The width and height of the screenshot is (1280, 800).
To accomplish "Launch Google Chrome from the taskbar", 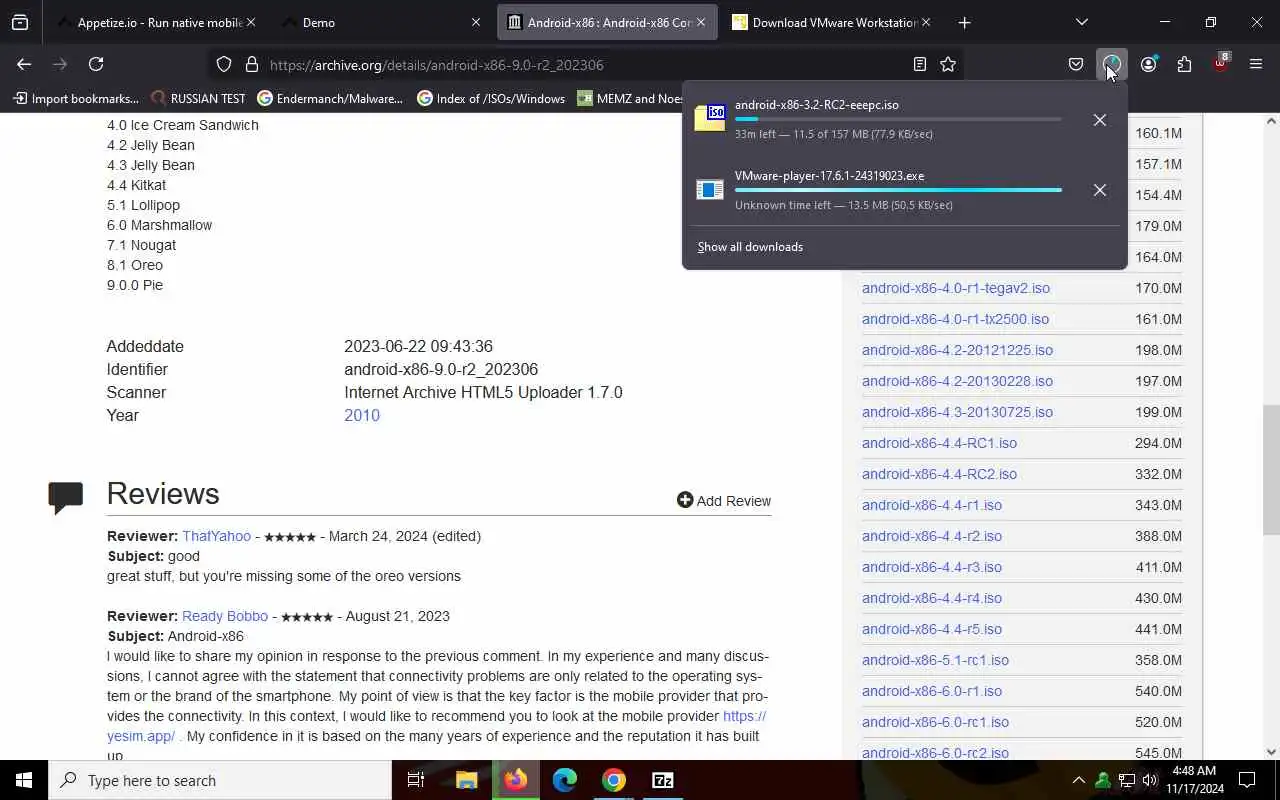I will [x=614, y=780].
